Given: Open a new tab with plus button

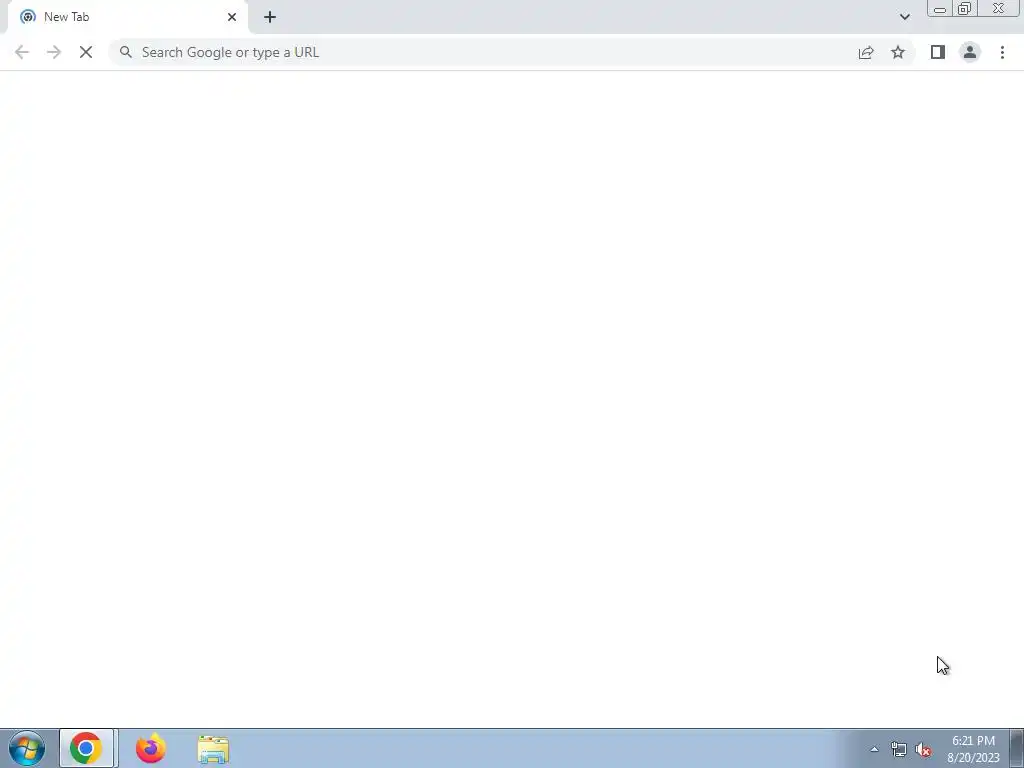Looking at the screenshot, I should tap(270, 17).
